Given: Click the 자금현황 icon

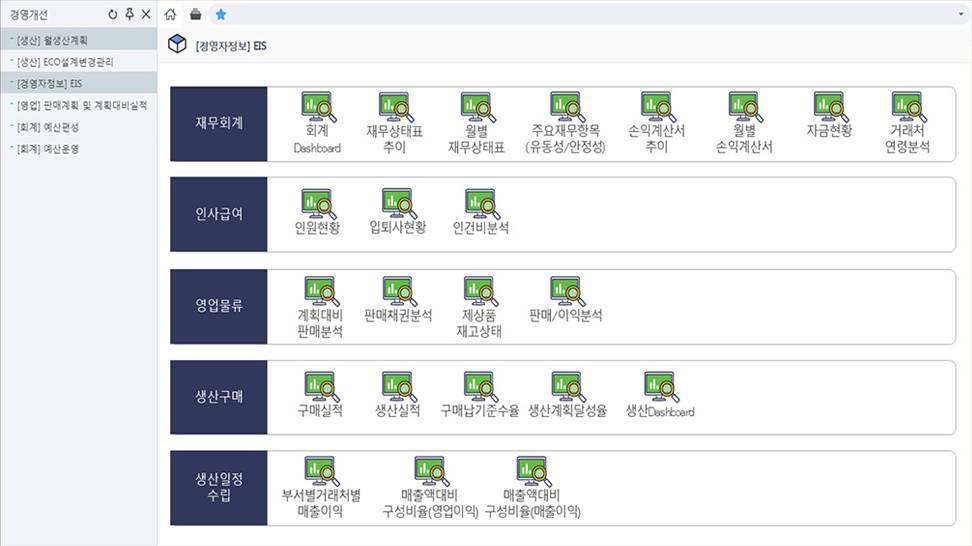Looking at the screenshot, I should 829,108.
